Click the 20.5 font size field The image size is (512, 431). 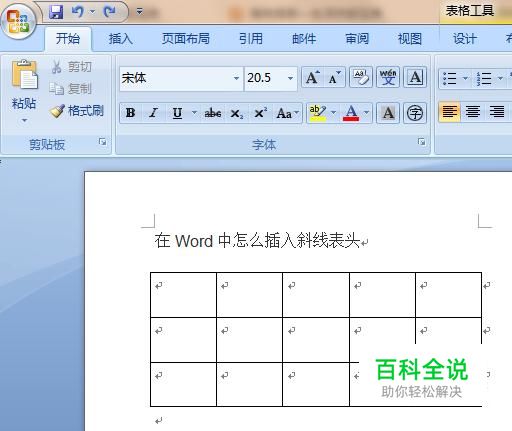(265, 78)
